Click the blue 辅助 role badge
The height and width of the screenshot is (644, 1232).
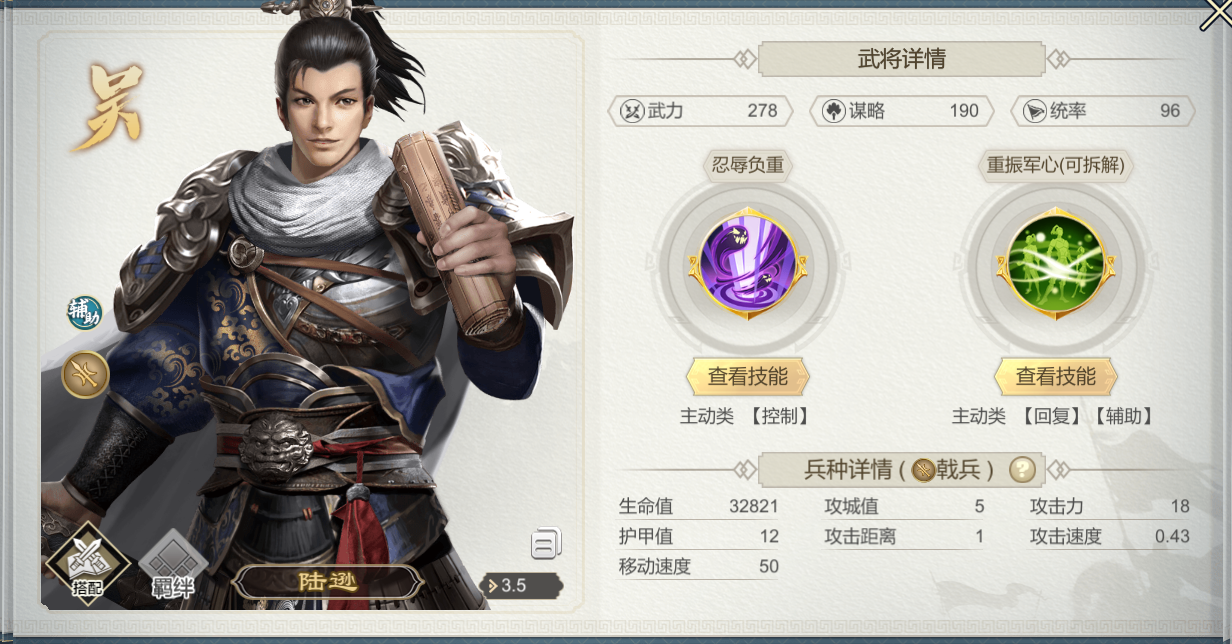pyautogui.click(x=84, y=314)
